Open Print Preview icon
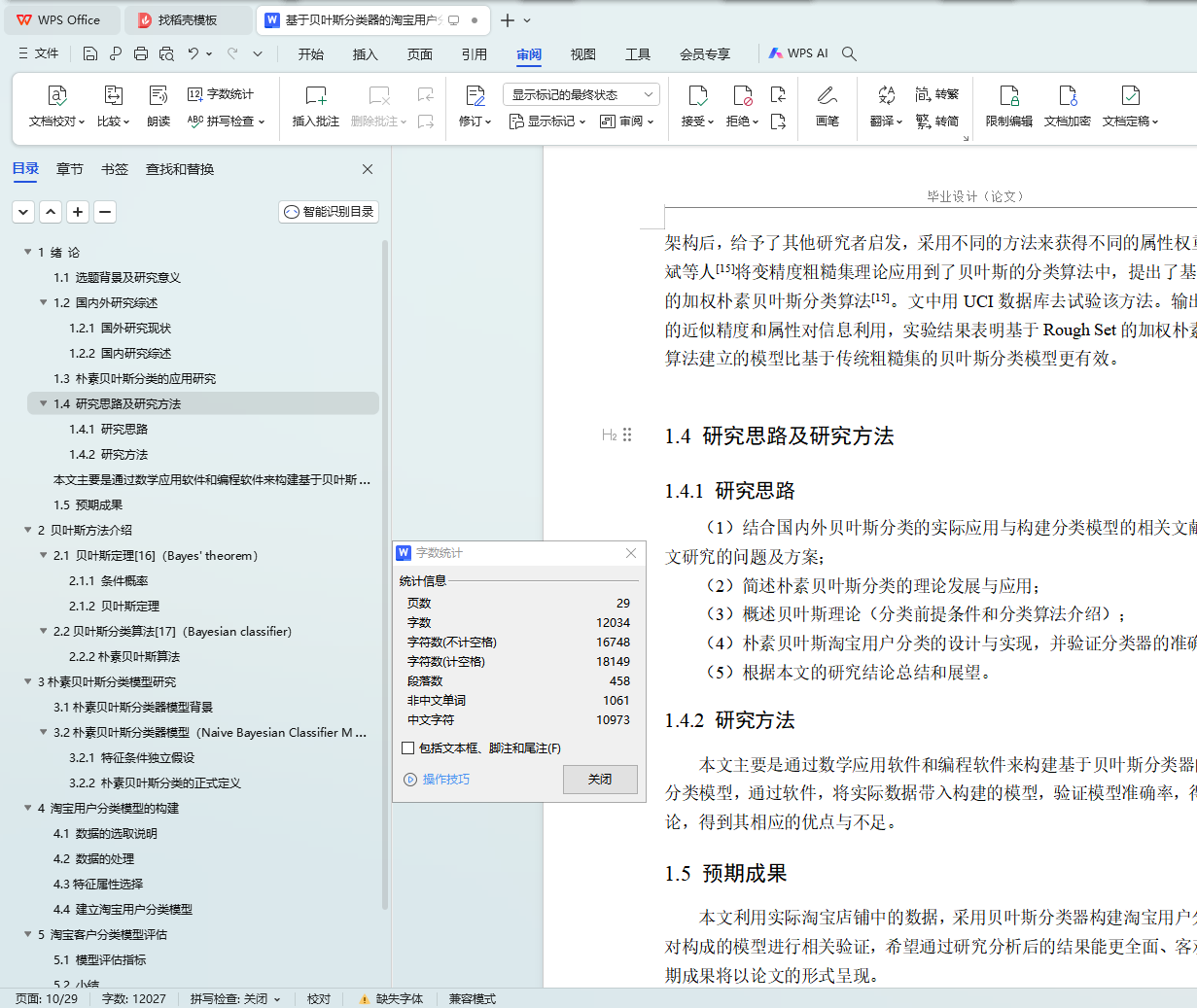1197x1008 pixels. [166, 53]
